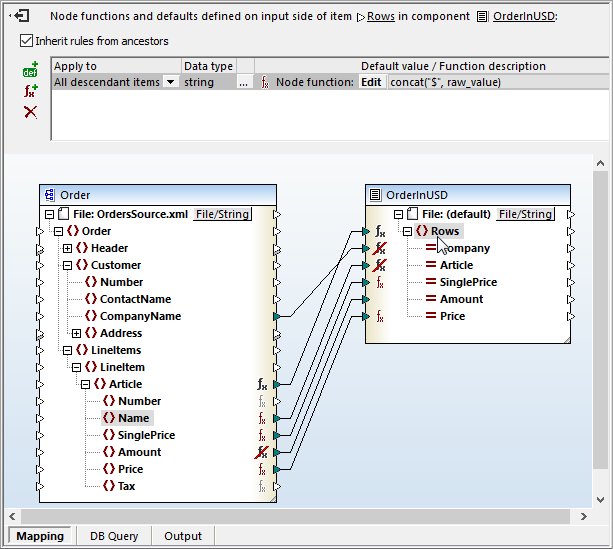Collapse the LineItems node in Order tree
This screenshot has height=549, width=613.
[x=67, y=350]
